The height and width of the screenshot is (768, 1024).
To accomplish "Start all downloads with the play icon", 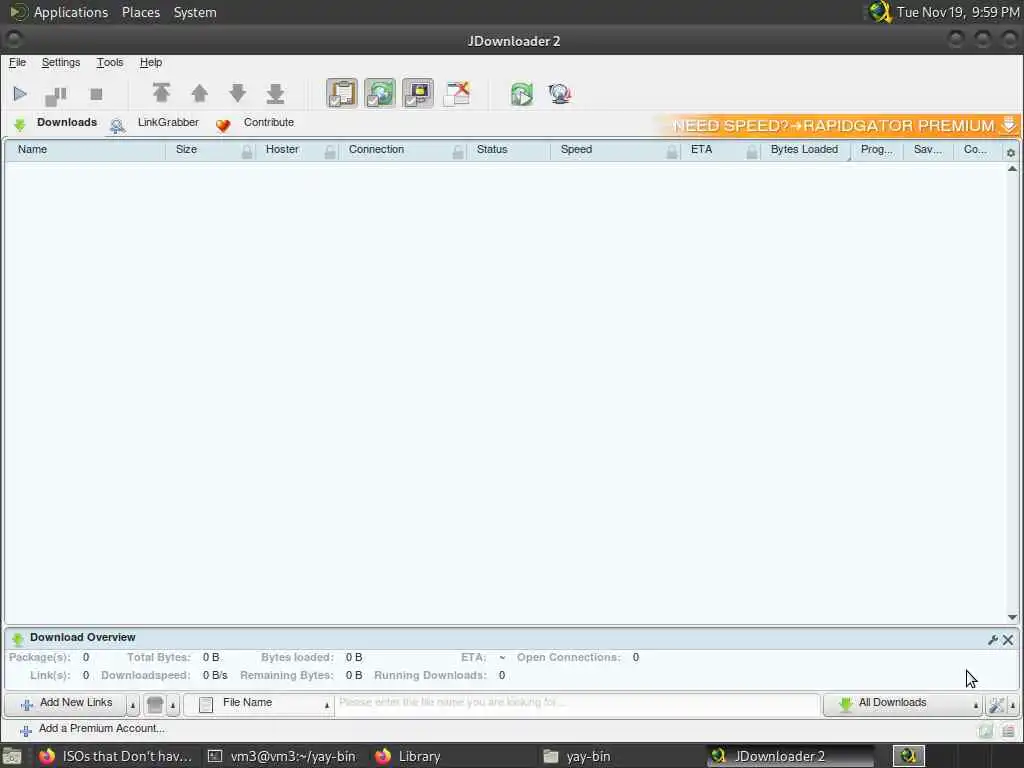I will pyautogui.click(x=20, y=94).
